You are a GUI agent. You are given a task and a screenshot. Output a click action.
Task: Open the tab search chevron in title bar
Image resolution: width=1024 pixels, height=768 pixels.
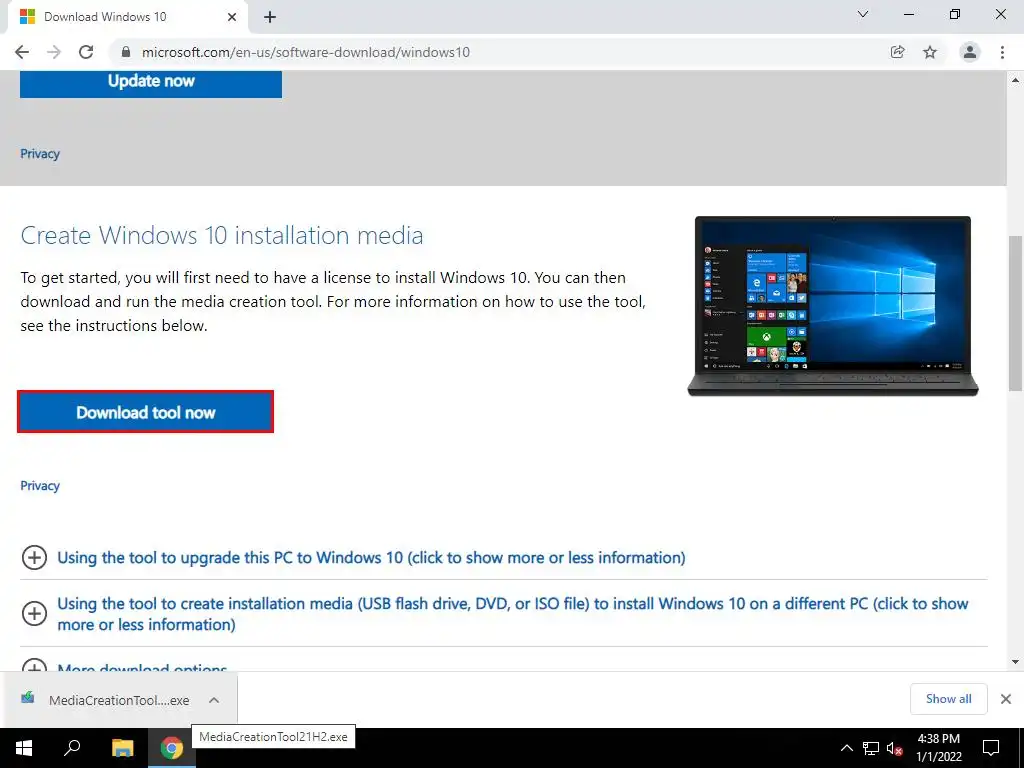[x=863, y=14]
